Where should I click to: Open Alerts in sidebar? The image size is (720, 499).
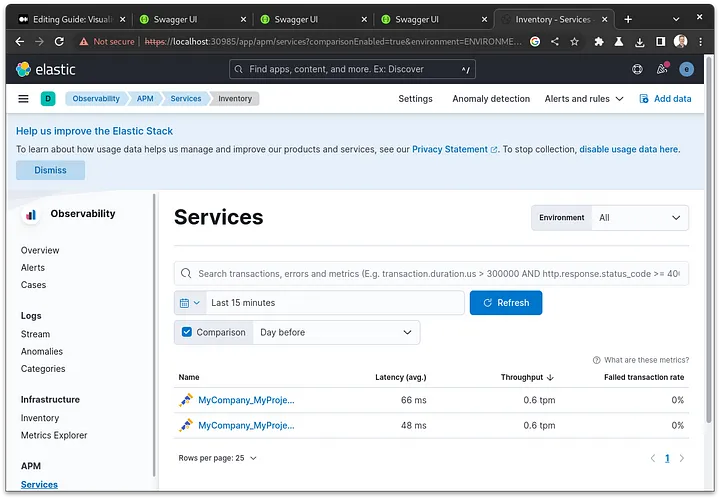coord(33,268)
